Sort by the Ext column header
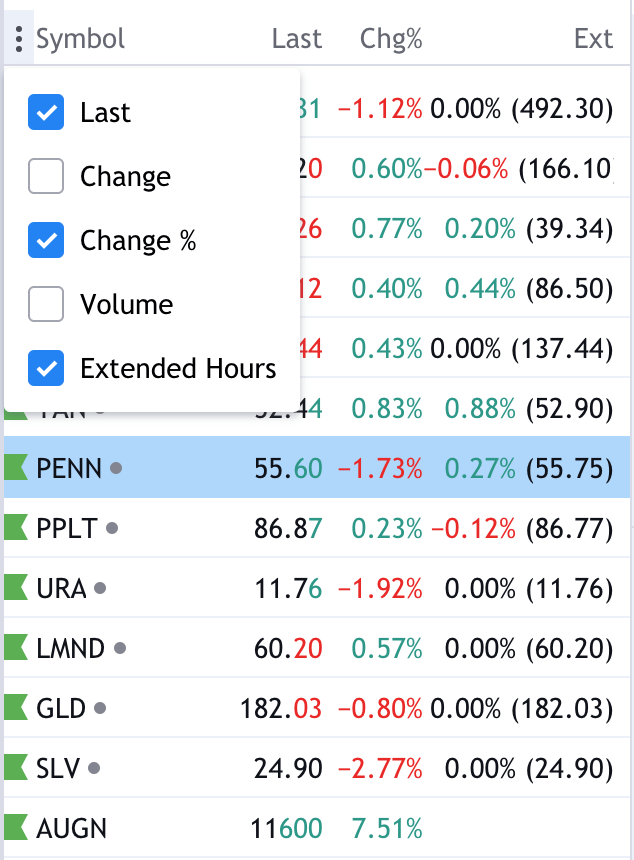The image size is (634, 860). coord(593,39)
